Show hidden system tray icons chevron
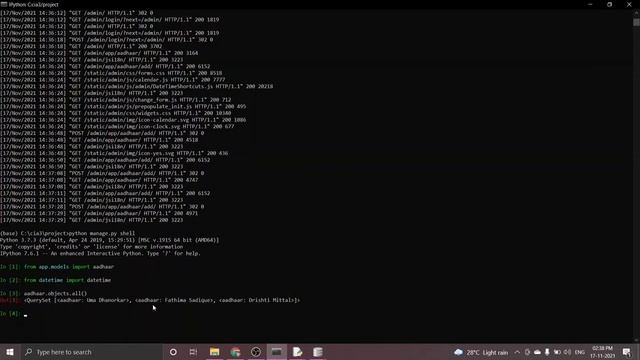 click(x=517, y=352)
